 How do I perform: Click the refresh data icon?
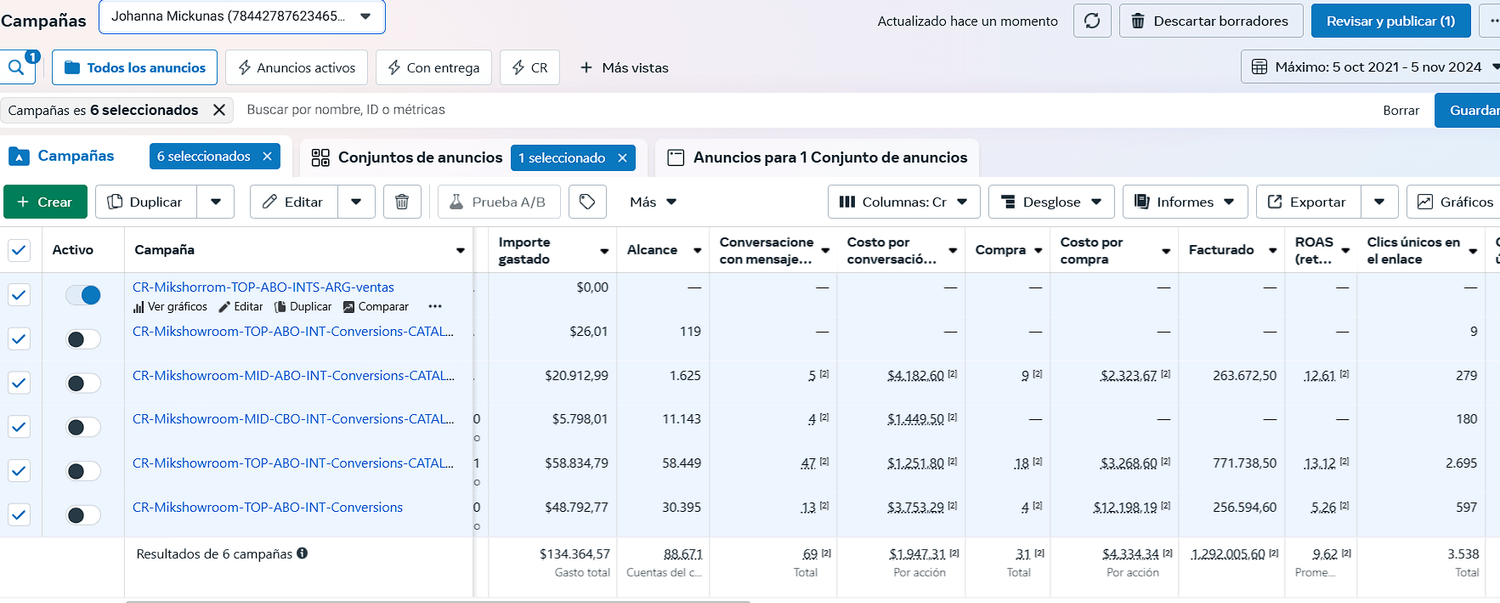point(1092,21)
